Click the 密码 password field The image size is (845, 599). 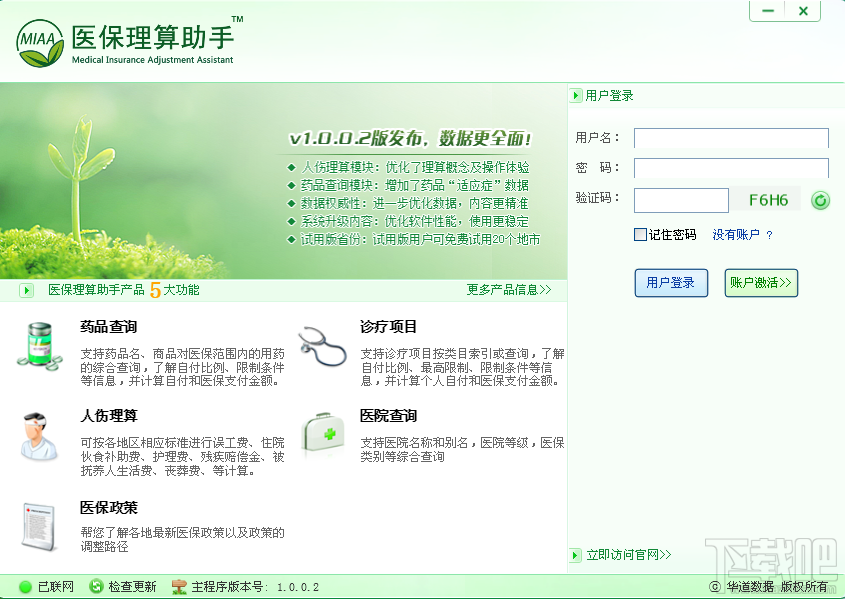click(x=731, y=168)
